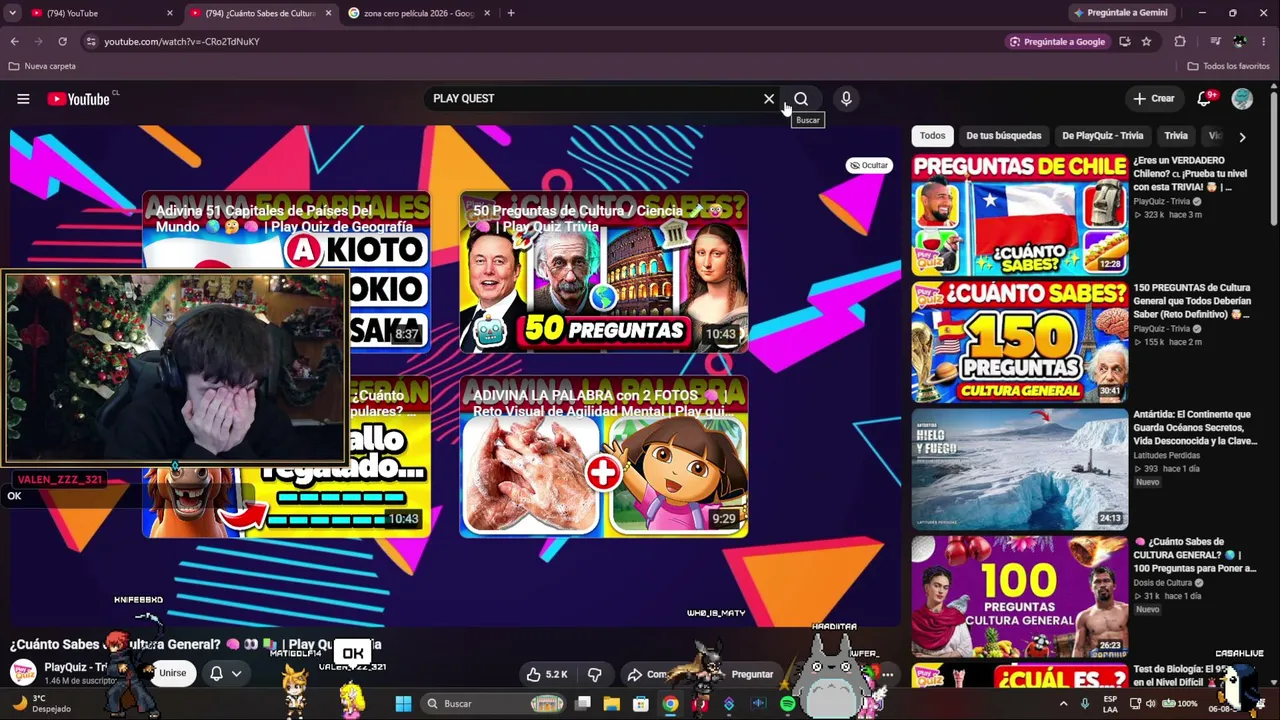Open the browser extensions puzzle icon
The height and width of the screenshot is (720, 1280).
point(1180,41)
